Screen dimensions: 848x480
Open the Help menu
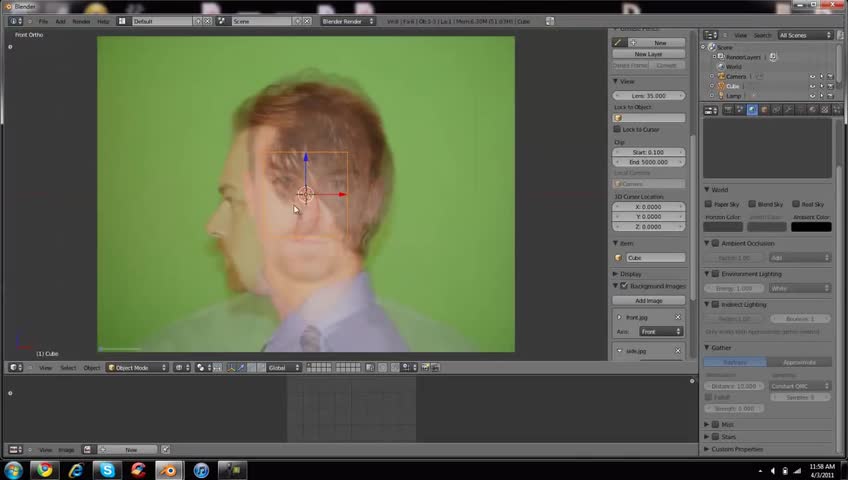coord(103,22)
